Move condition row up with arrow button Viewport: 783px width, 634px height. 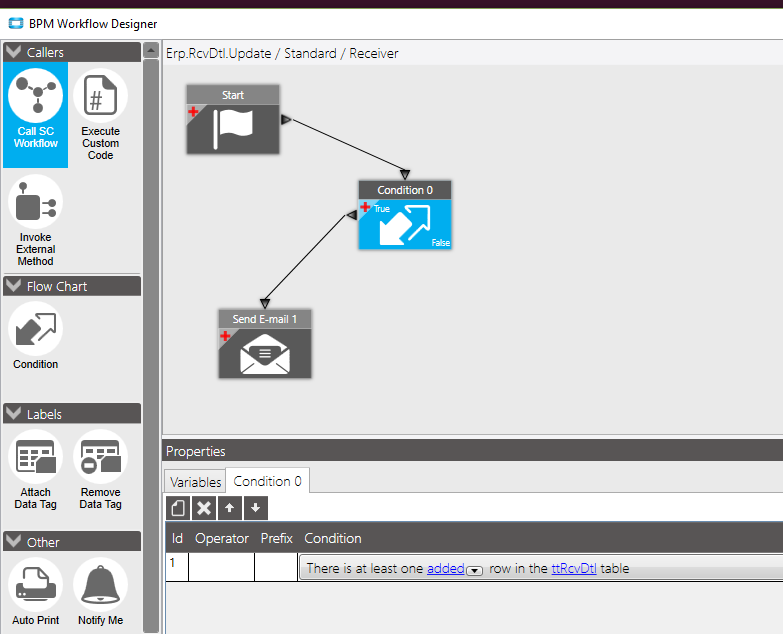(230, 508)
